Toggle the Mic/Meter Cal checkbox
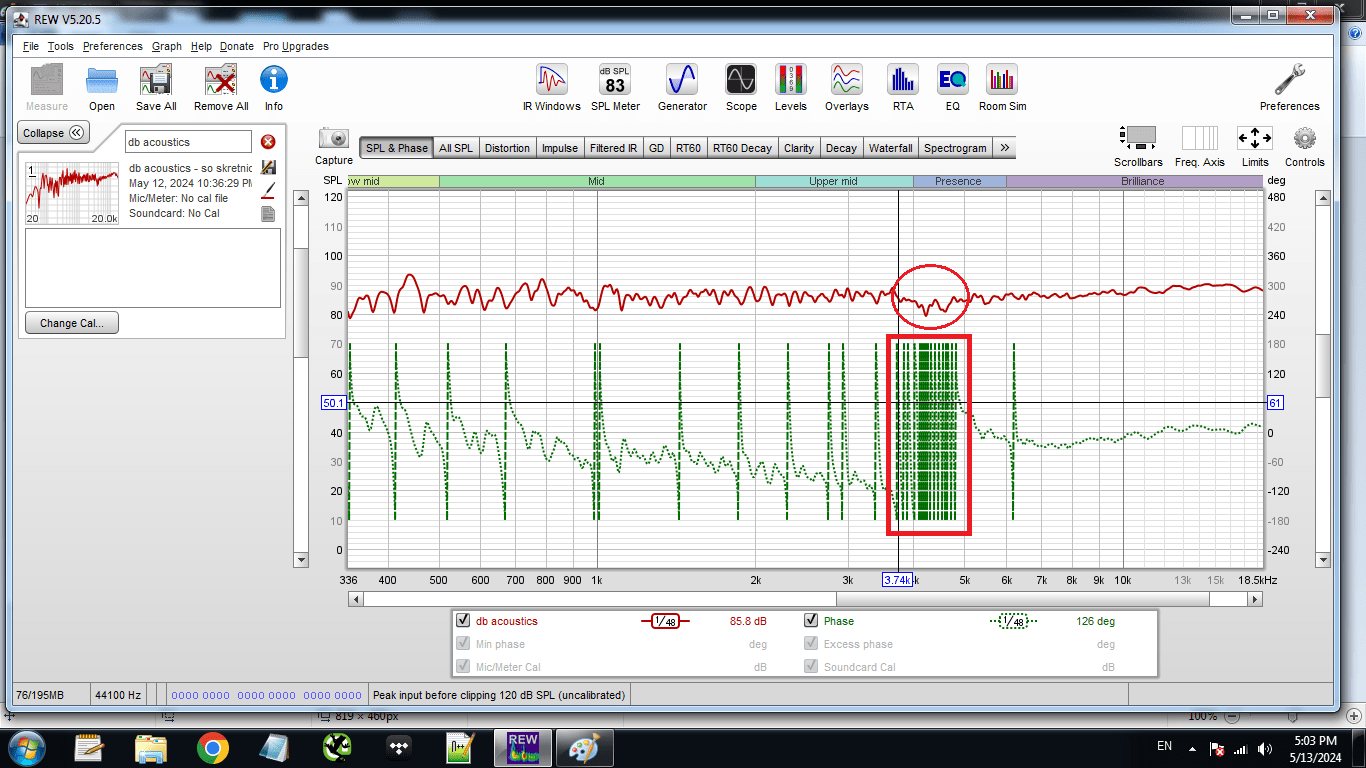Image resolution: width=1366 pixels, height=768 pixels. (463, 667)
